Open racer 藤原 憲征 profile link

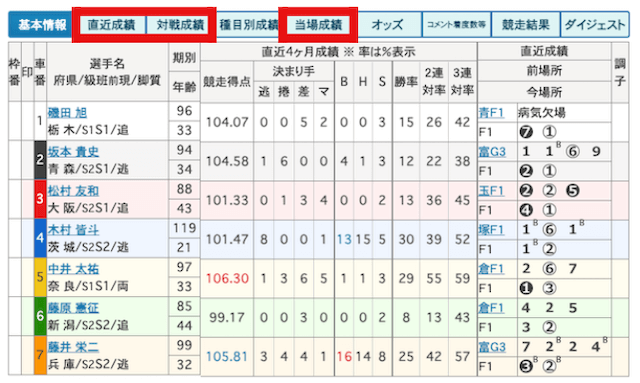coord(73,308)
